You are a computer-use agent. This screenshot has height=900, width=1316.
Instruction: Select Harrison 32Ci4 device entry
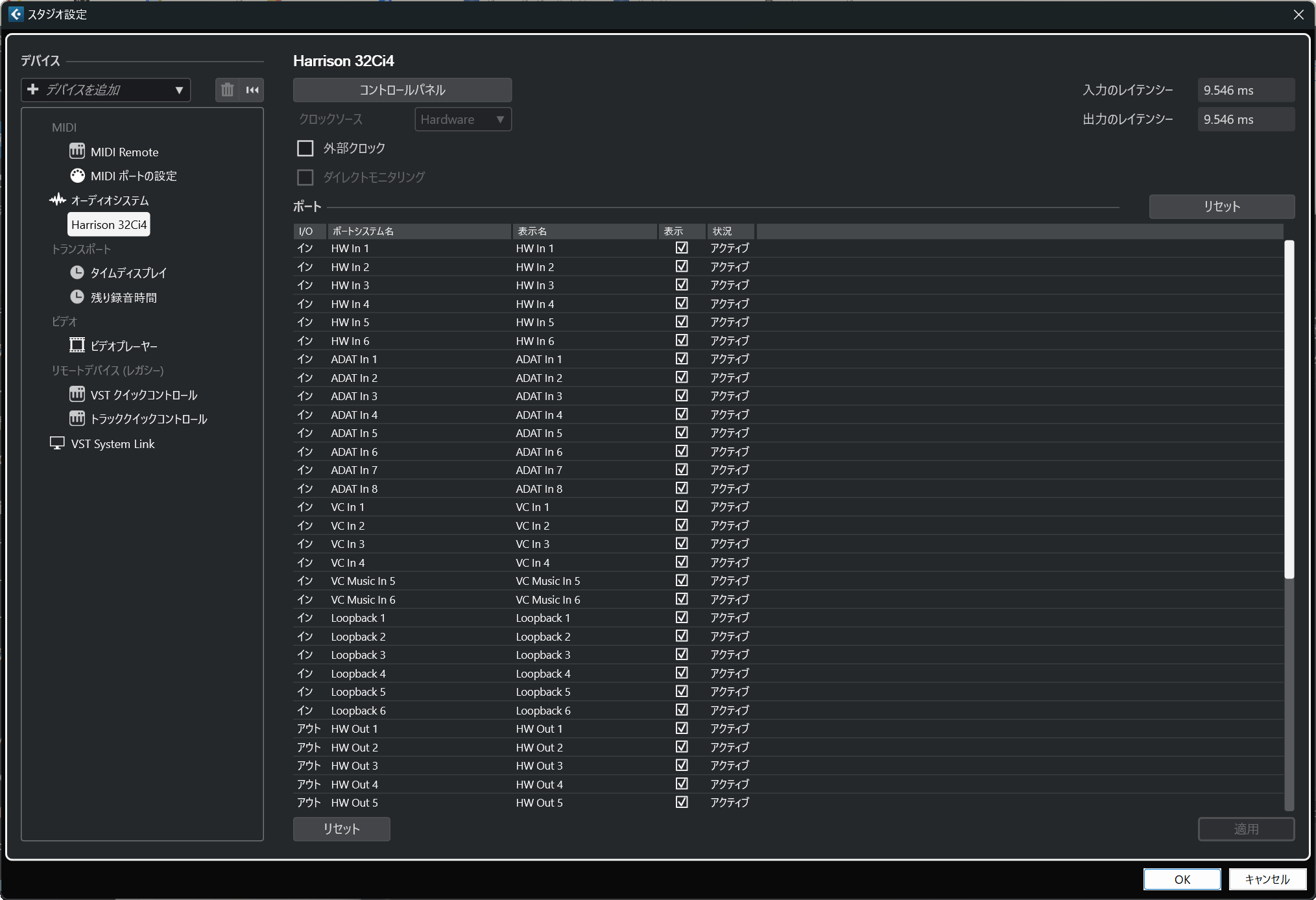click(x=109, y=224)
